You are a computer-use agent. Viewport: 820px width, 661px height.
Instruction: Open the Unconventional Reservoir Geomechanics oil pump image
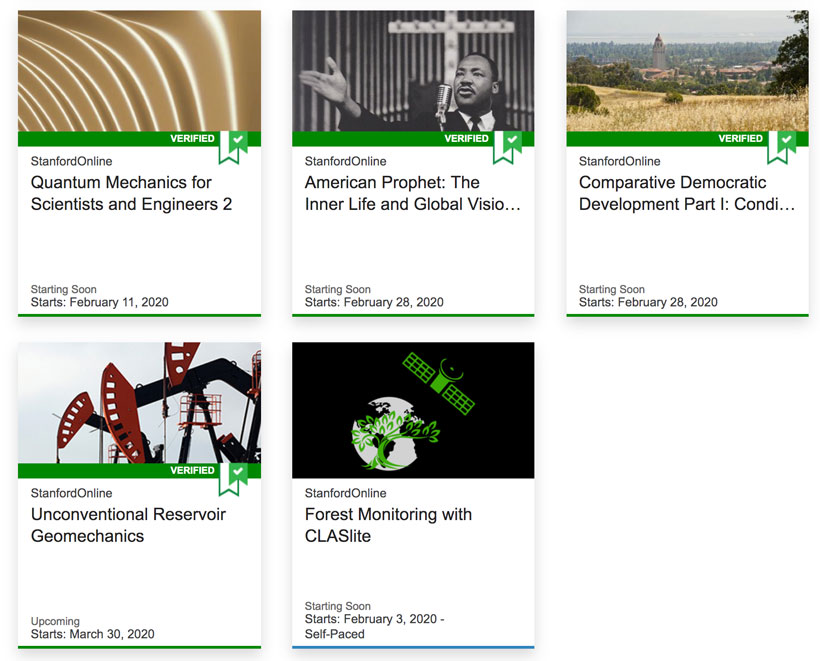pos(139,403)
